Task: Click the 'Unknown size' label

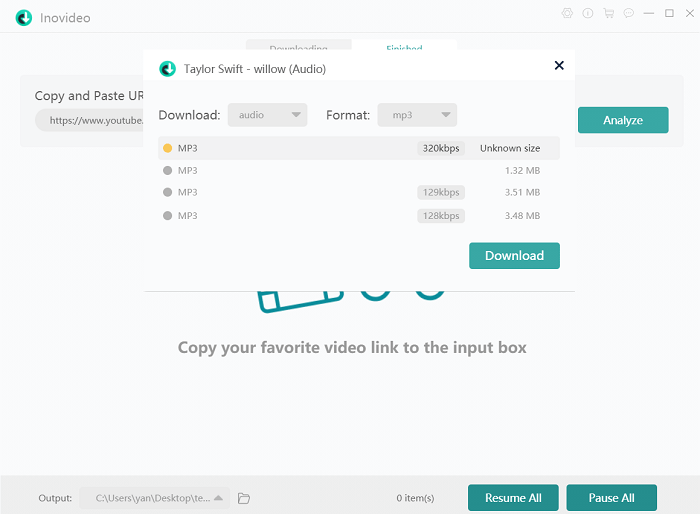Action: (x=510, y=148)
